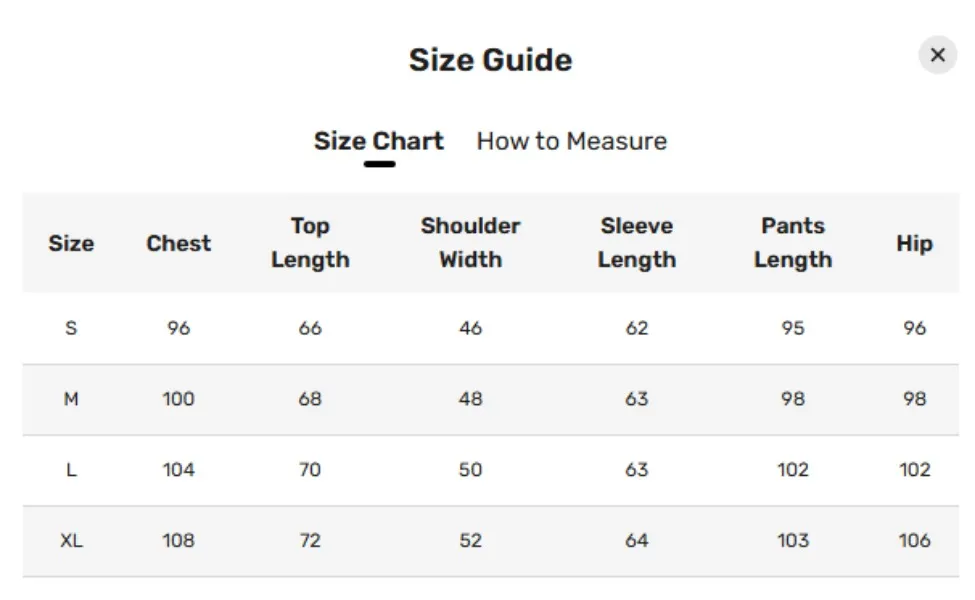Image resolution: width=975 pixels, height=600 pixels.
Task: Select the Size Chart tab
Action: tap(379, 141)
